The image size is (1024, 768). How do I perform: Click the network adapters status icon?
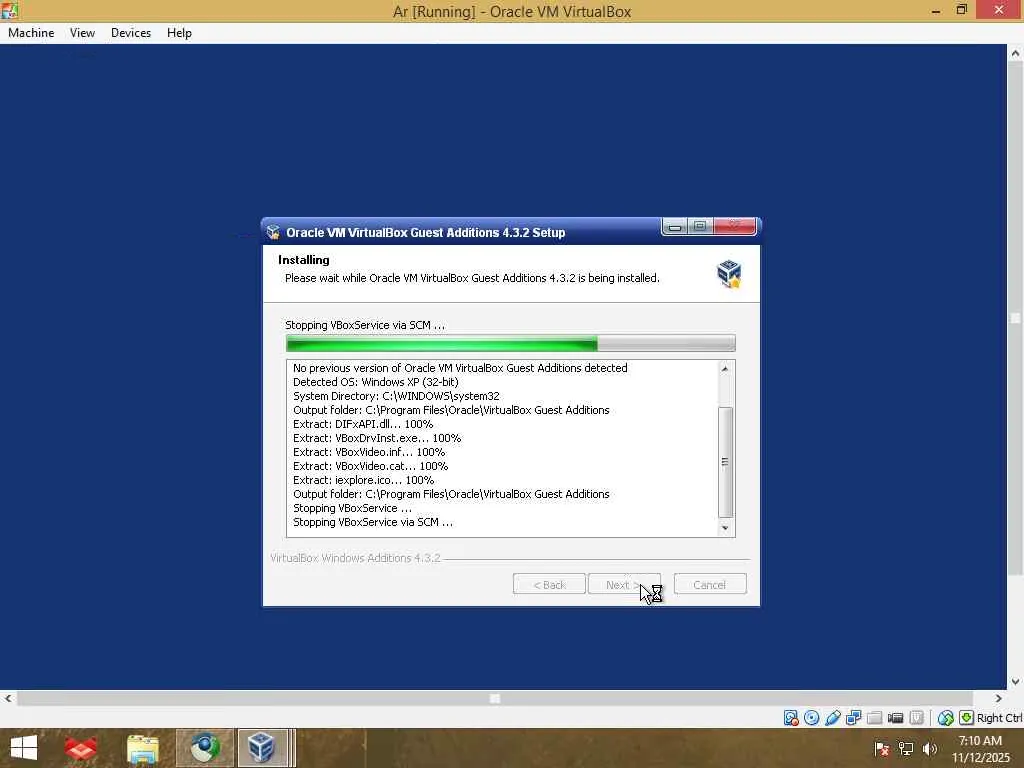coord(854,718)
